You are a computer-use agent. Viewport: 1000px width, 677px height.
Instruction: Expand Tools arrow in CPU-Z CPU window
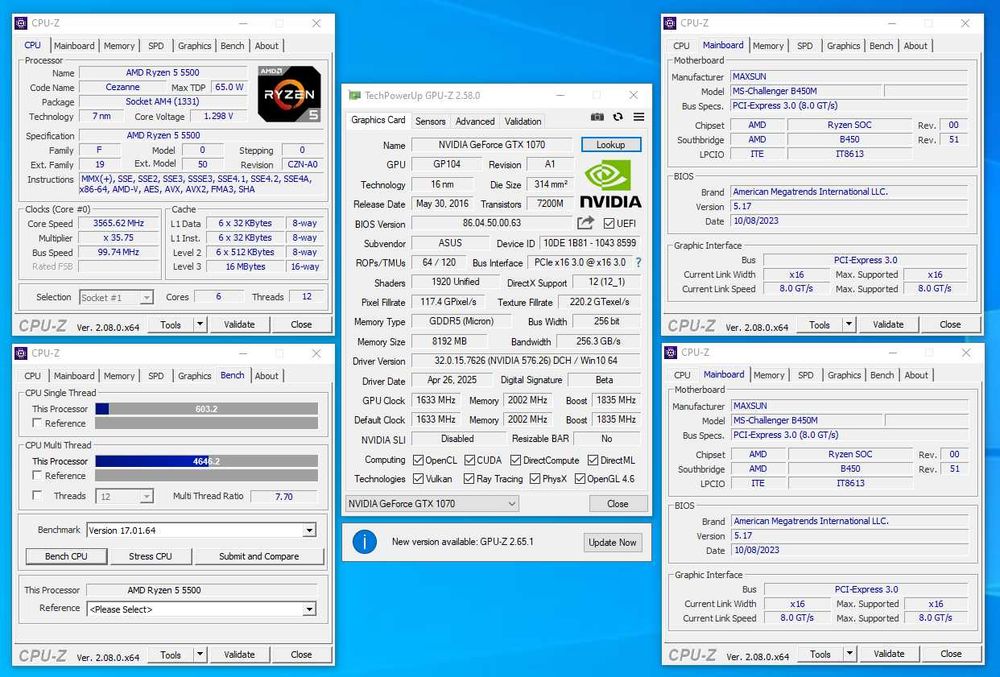click(x=200, y=324)
